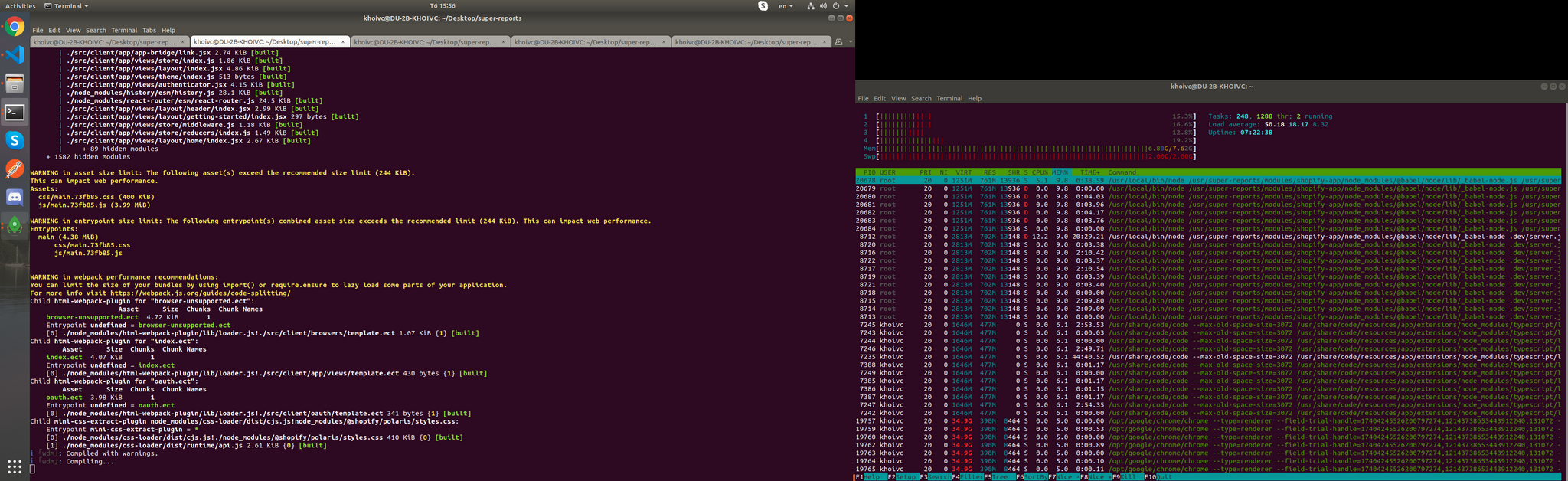Launch Visual Studio Code from the dock
The width and height of the screenshot is (1568, 481).
click(x=15, y=55)
